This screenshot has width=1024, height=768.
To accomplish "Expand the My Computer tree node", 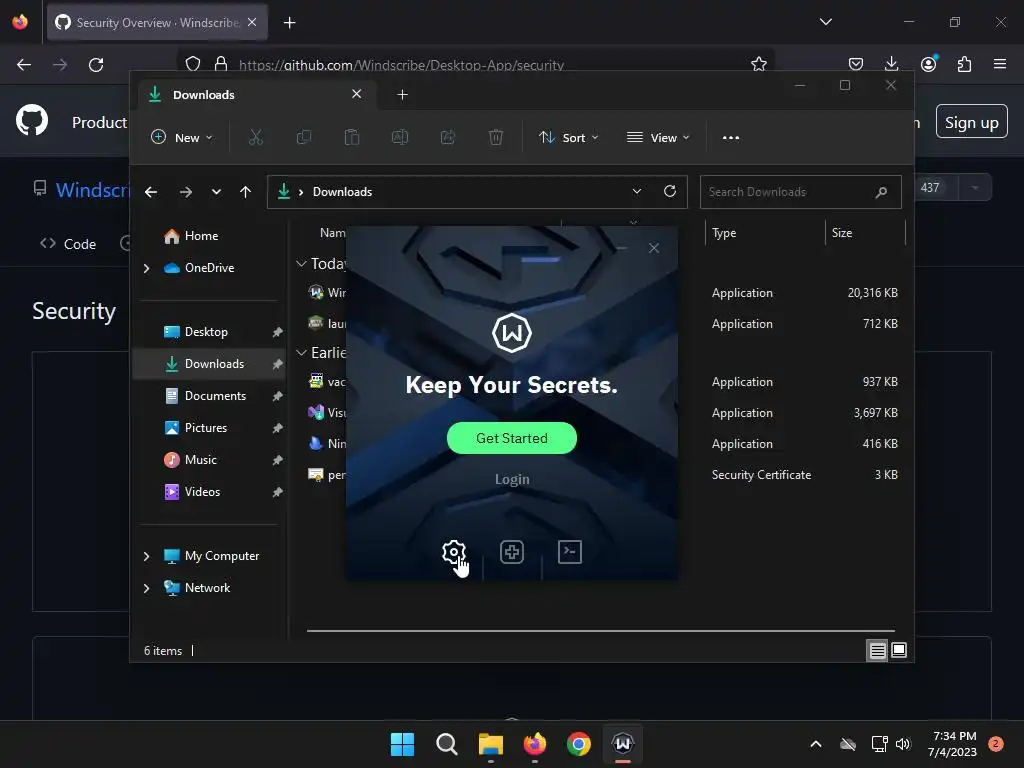I will click(x=146, y=556).
